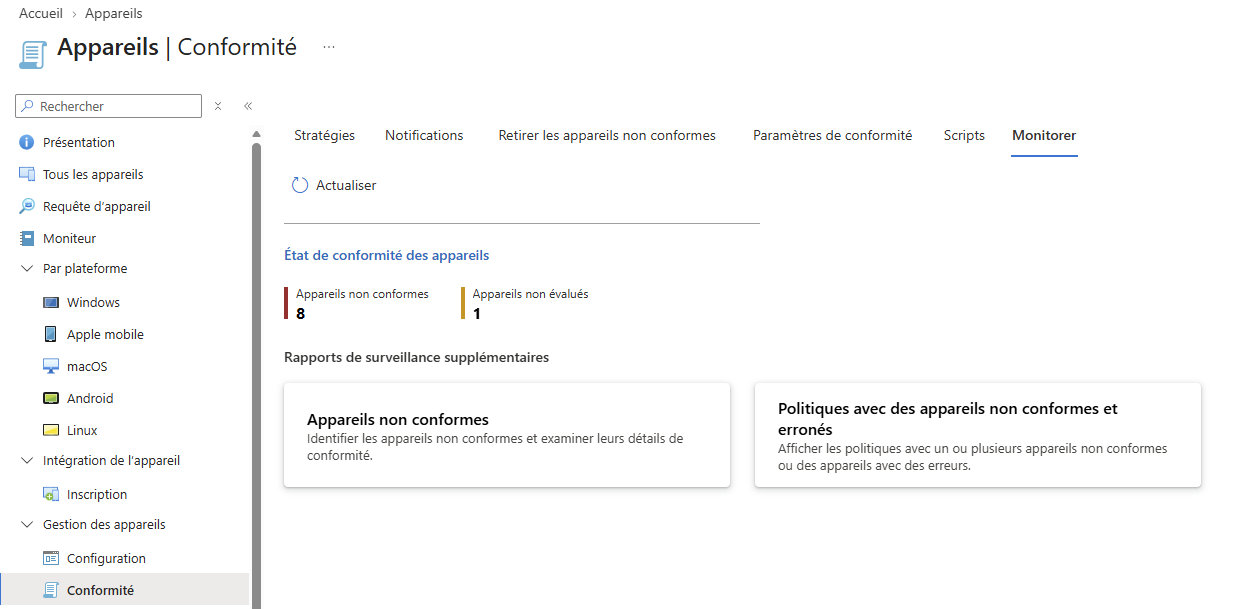
Task: Click the Tous les appareils icon
Action: tap(27, 174)
